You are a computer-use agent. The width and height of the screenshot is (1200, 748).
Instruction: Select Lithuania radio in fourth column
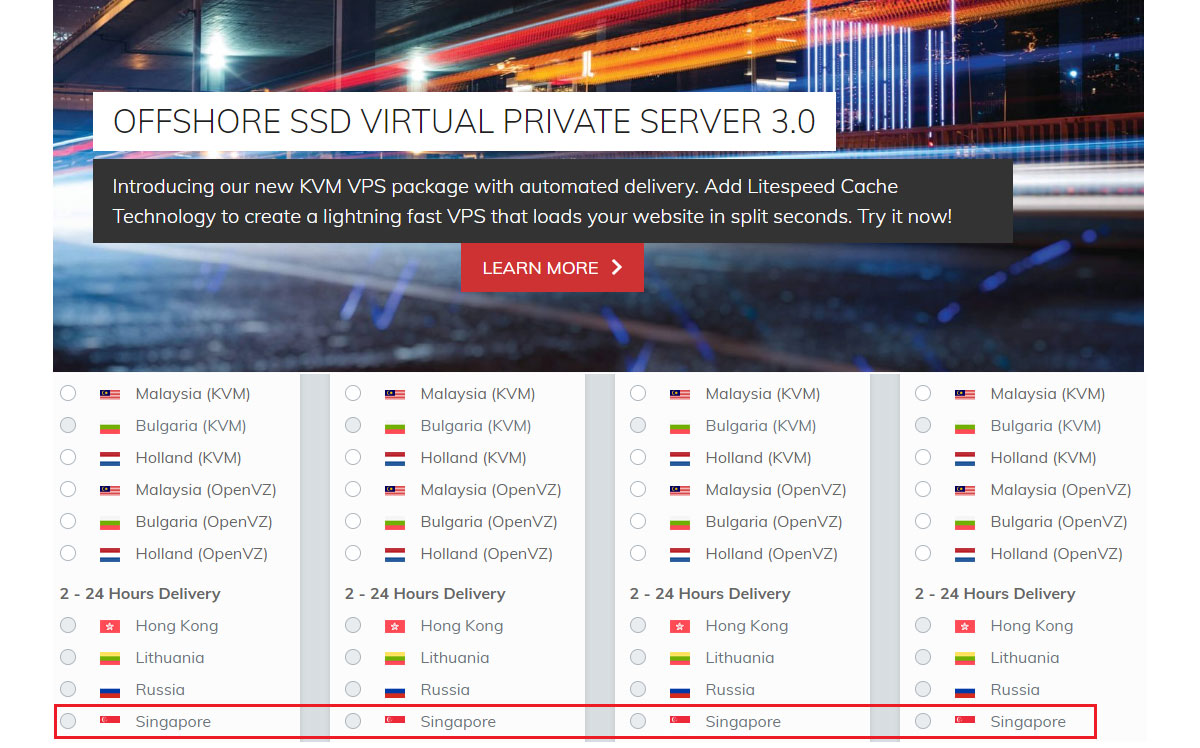coord(923,657)
